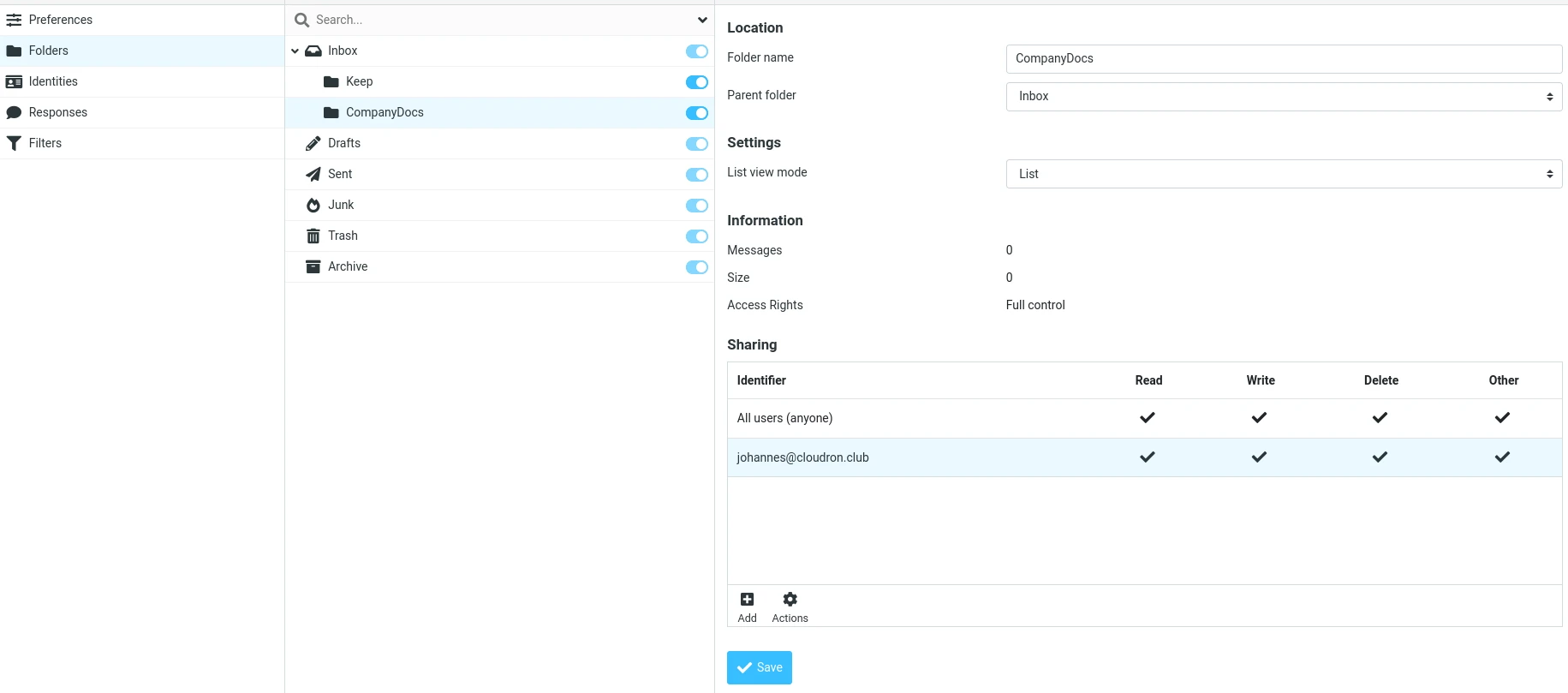Click the Add plus icon under Sharing
This screenshot has height=693, width=1568.
[747, 600]
